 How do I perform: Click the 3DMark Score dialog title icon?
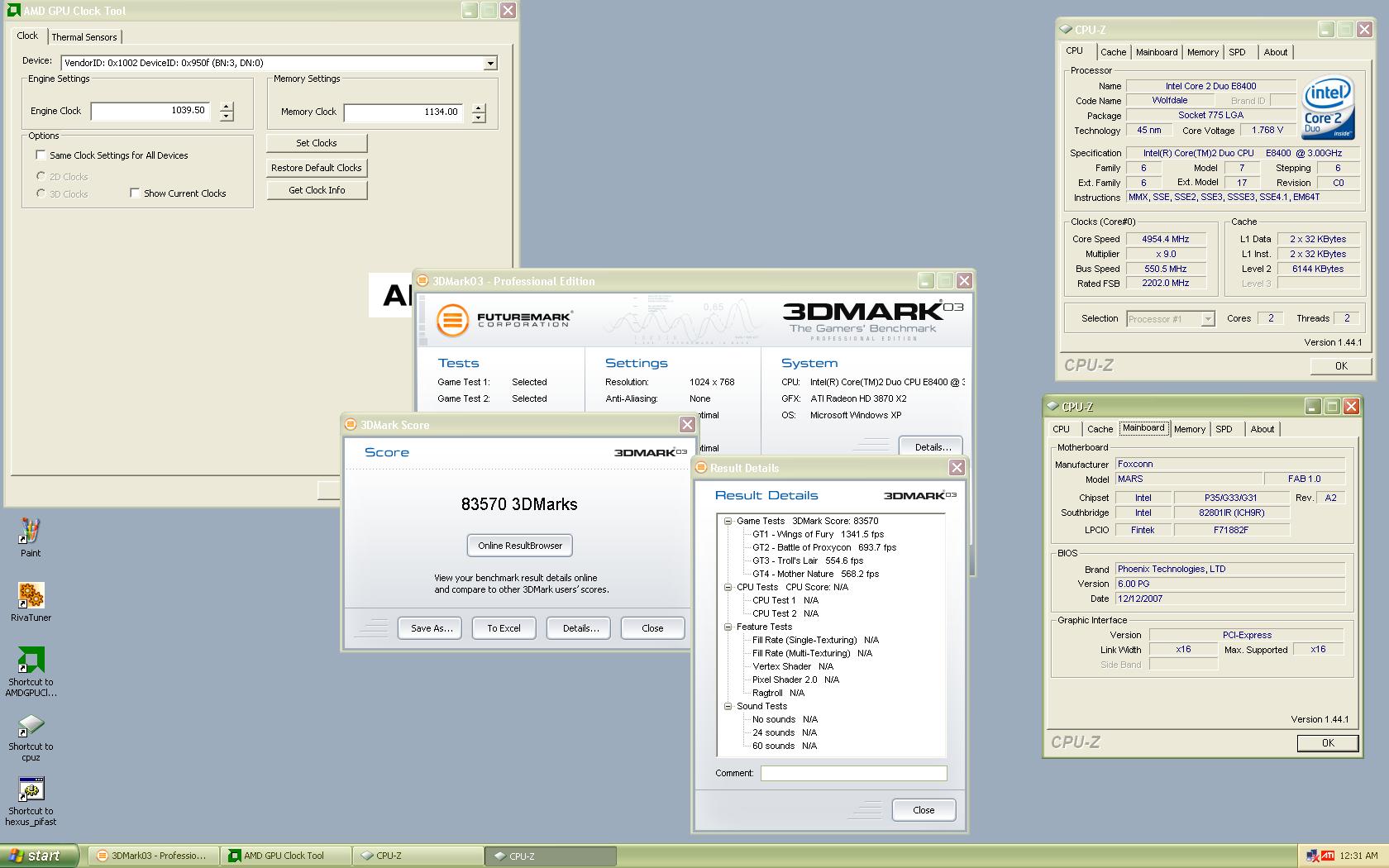[351, 425]
